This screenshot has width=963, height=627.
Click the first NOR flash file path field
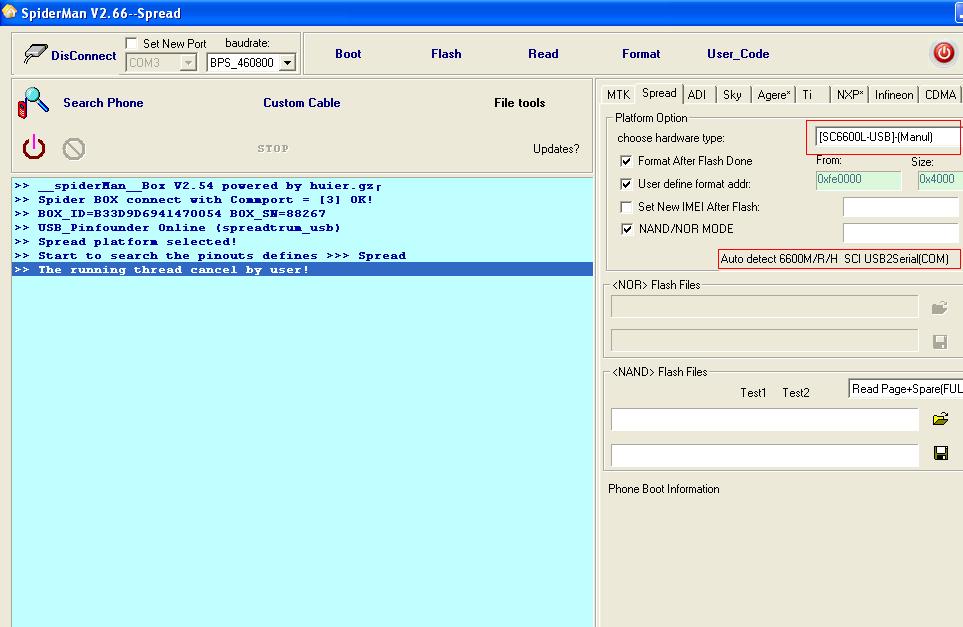(x=764, y=307)
